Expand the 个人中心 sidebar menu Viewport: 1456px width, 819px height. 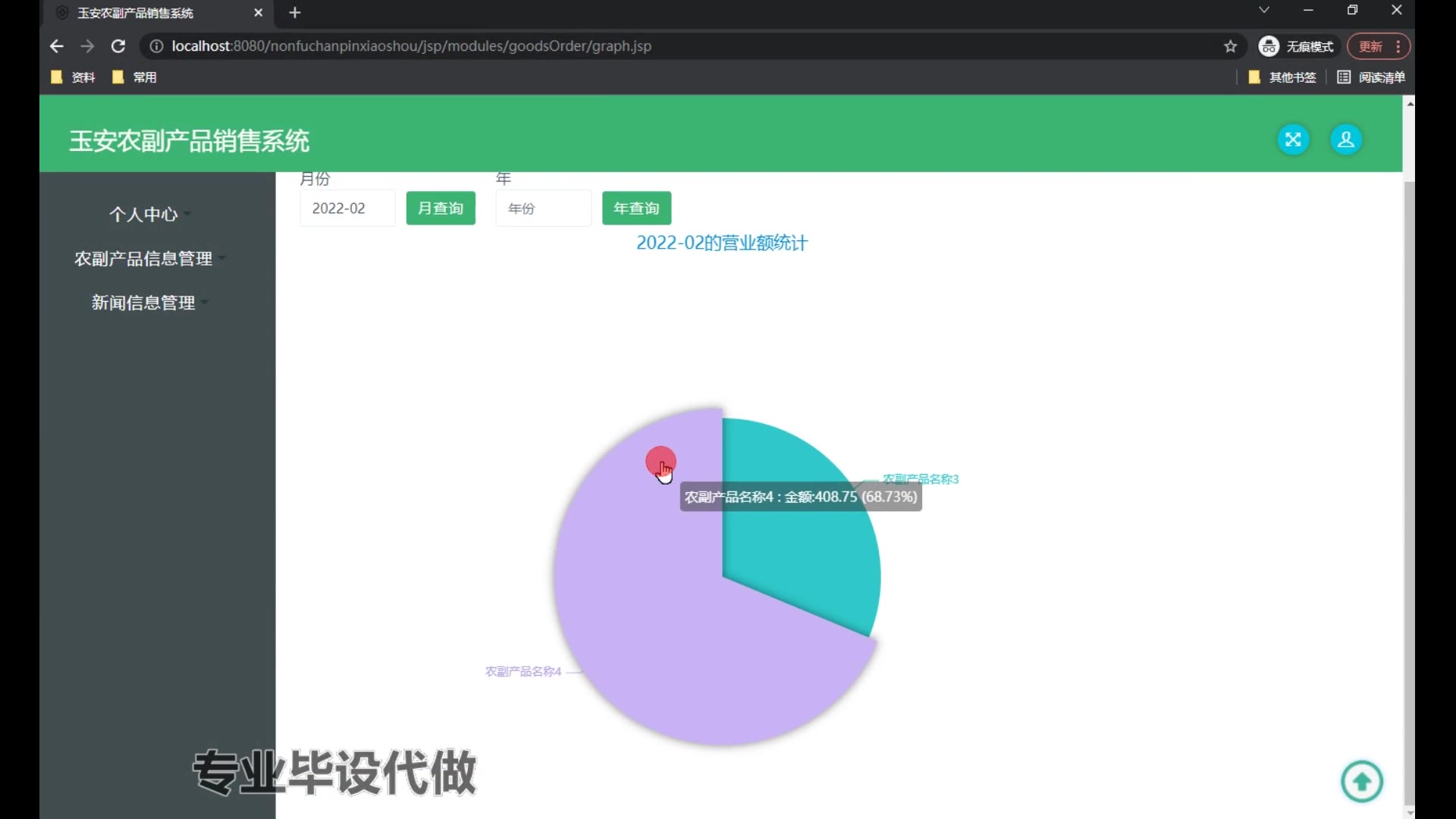(x=144, y=215)
